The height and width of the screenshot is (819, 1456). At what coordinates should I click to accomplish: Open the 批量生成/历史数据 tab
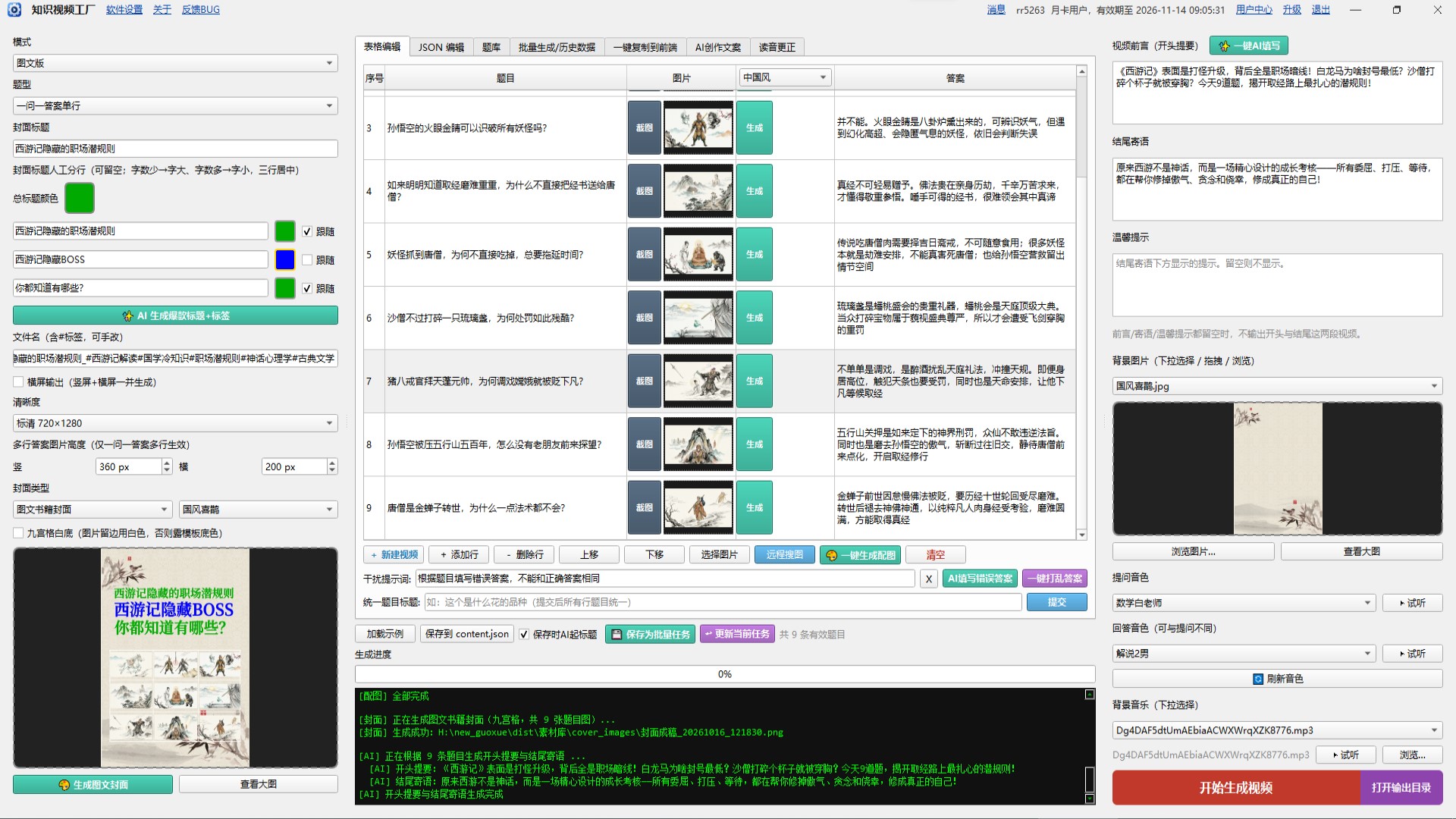click(x=557, y=47)
